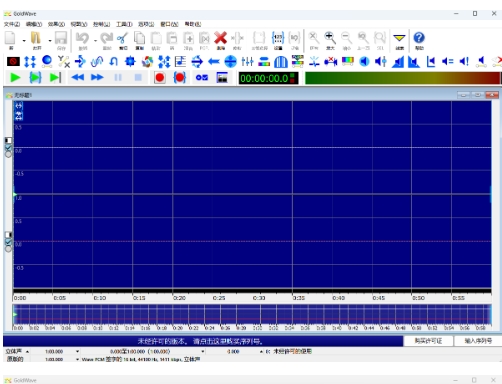Open the Fade out volume icon
This screenshot has height=384, width=502.
[414, 61]
